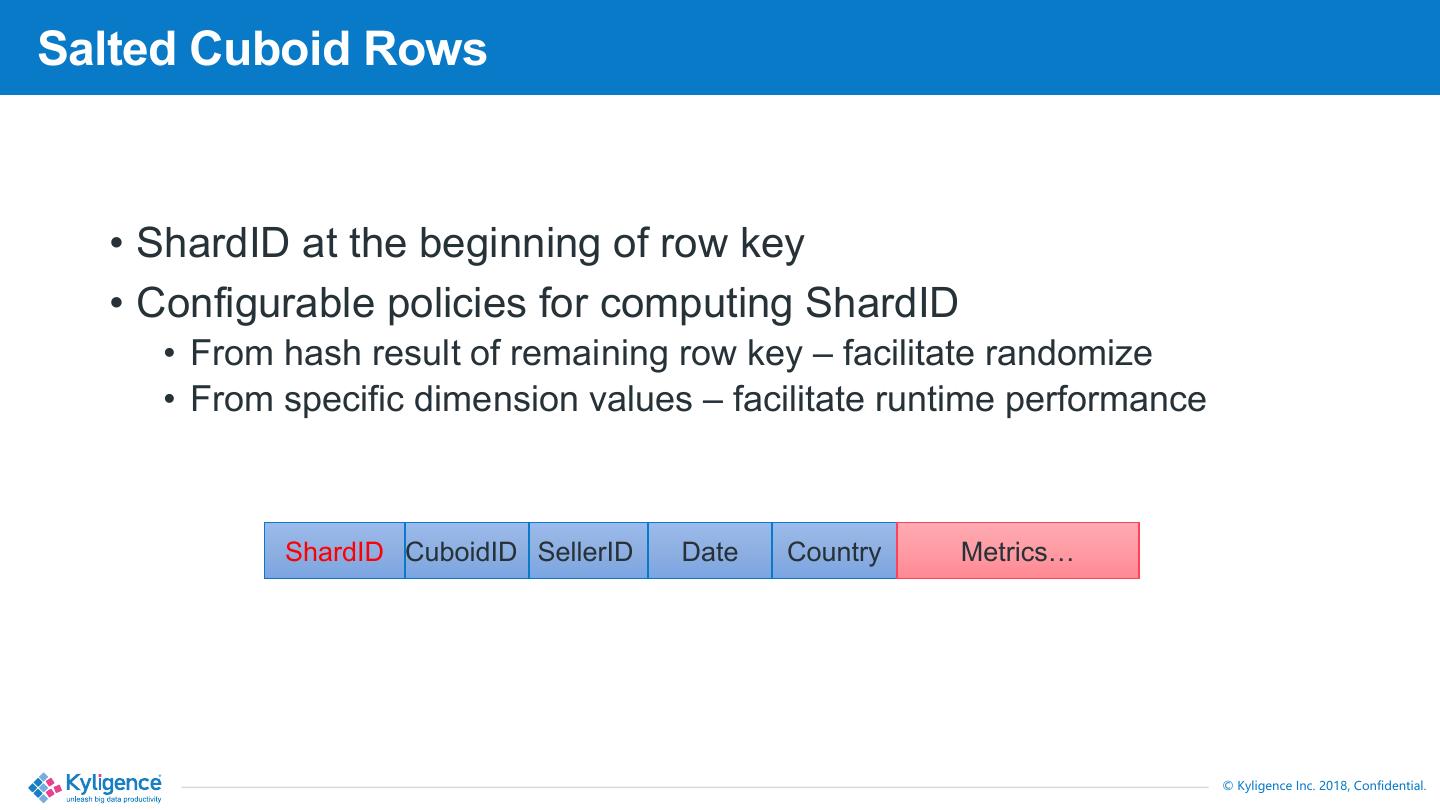This screenshot has width=1440, height=810.
Task: Click the phrase "facilitate runtime performance"
Action: 969,399
